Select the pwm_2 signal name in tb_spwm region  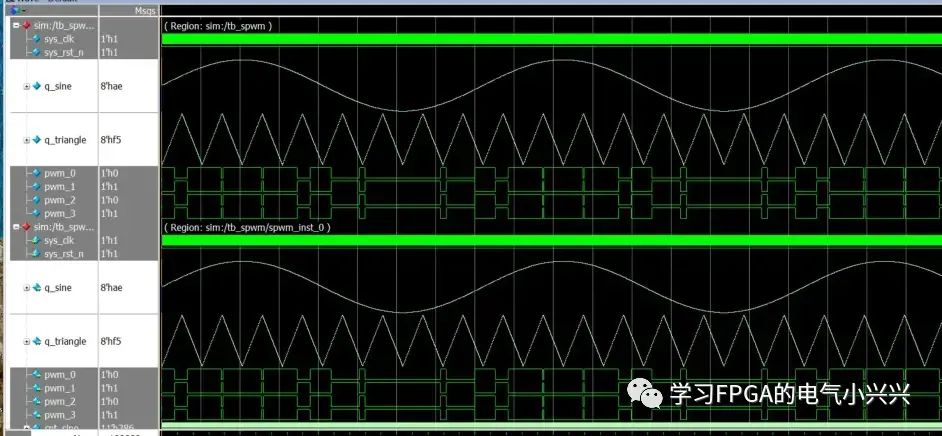tap(60, 200)
